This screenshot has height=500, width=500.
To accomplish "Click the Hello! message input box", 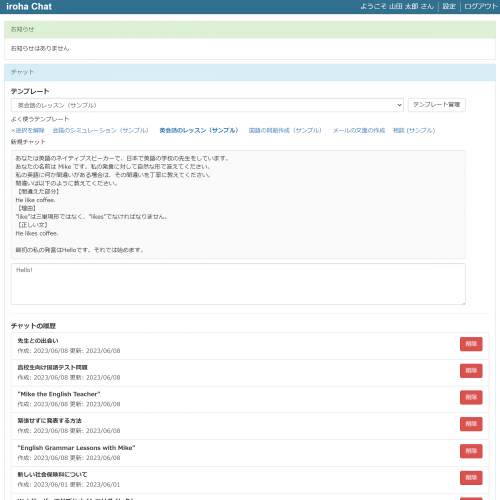I will [238, 284].
